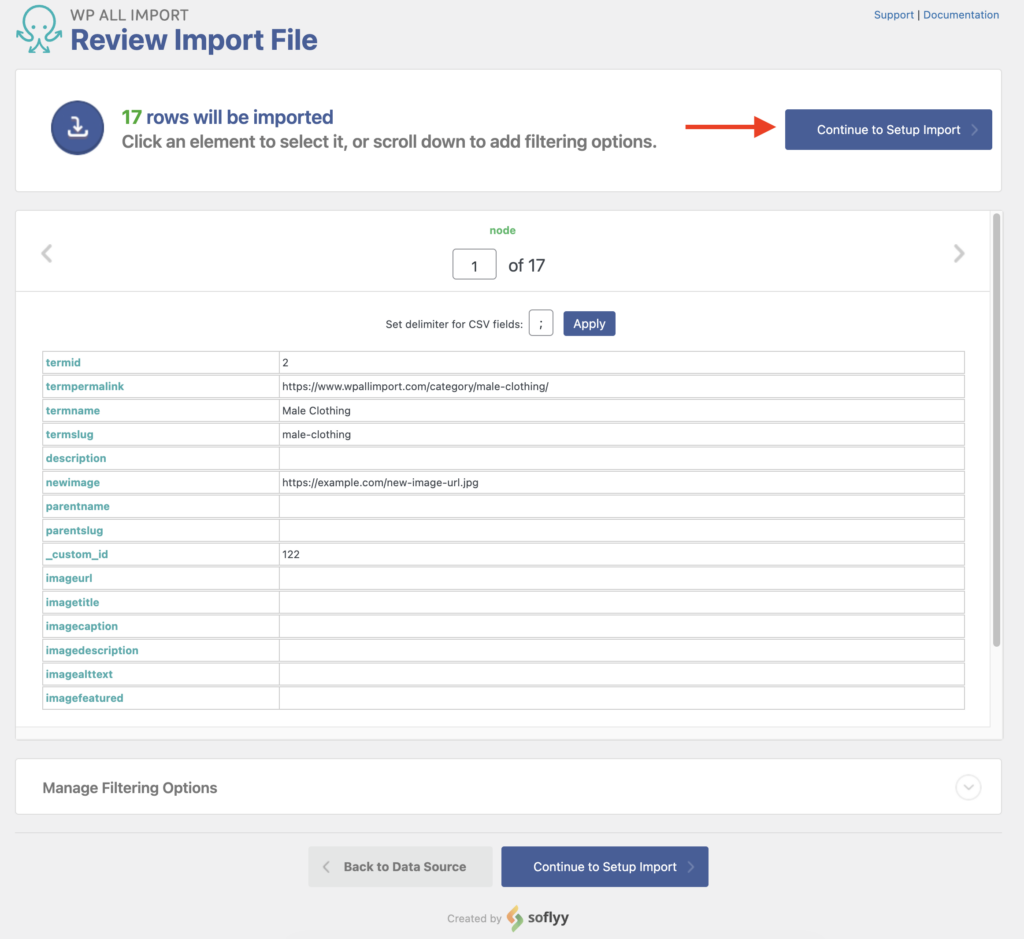
Task: Click the back chevron in Back to Data Source
Action: click(x=327, y=866)
